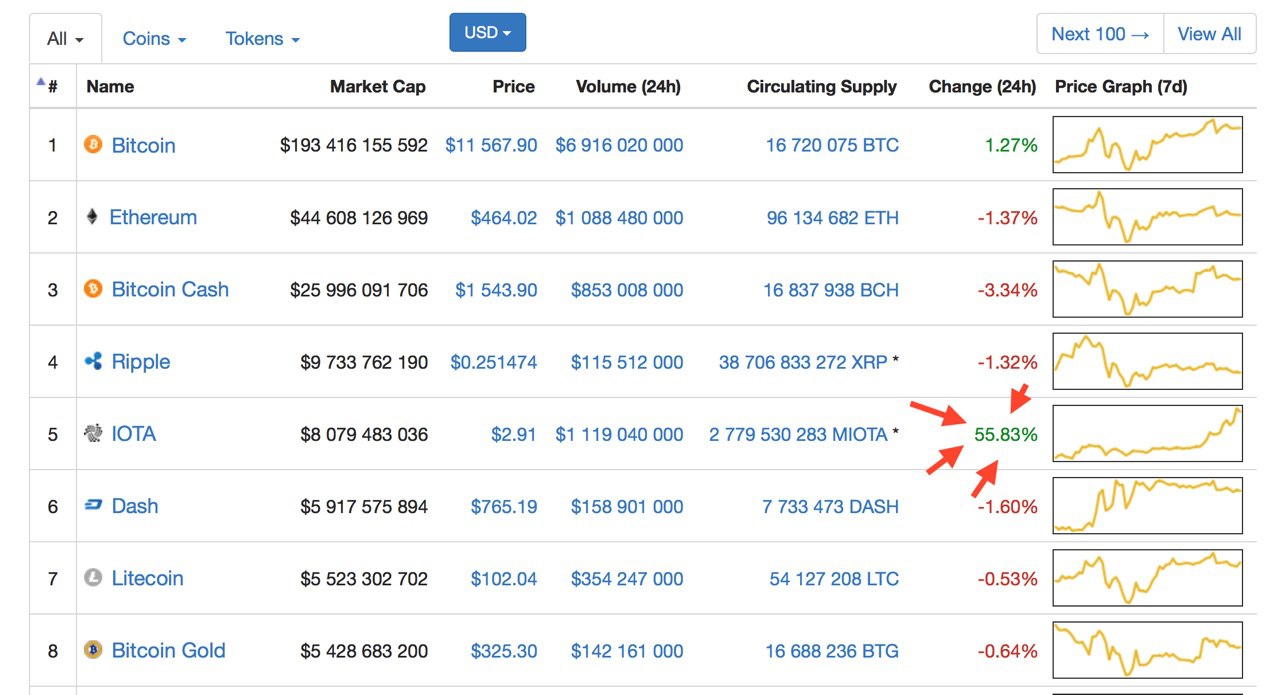Sort by Market Cap column header
The width and height of the screenshot is (1280, 695).
378,87
